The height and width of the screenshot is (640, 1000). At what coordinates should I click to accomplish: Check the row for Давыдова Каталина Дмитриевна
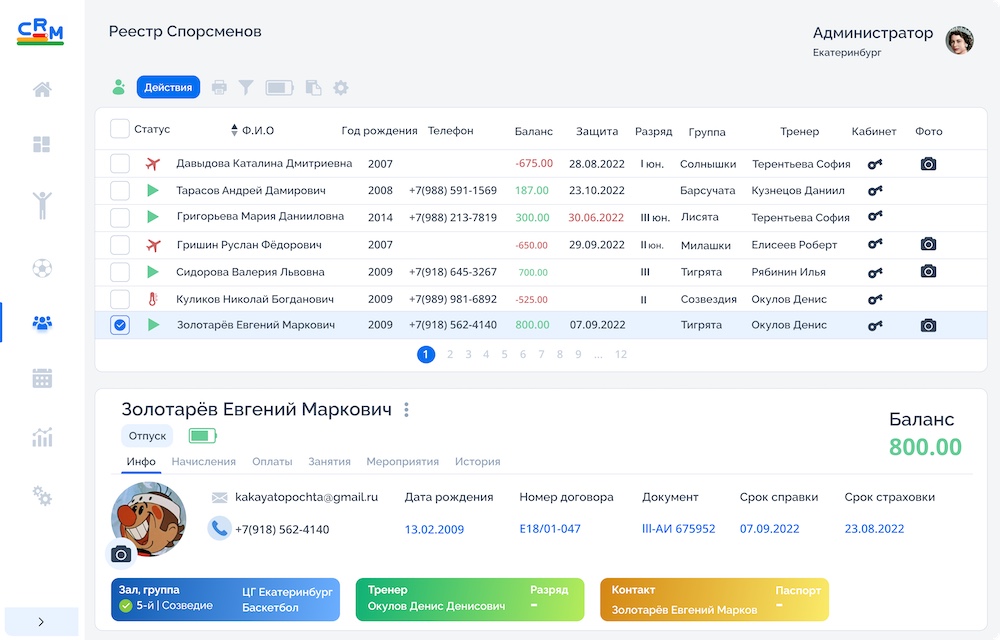[120, 163]
